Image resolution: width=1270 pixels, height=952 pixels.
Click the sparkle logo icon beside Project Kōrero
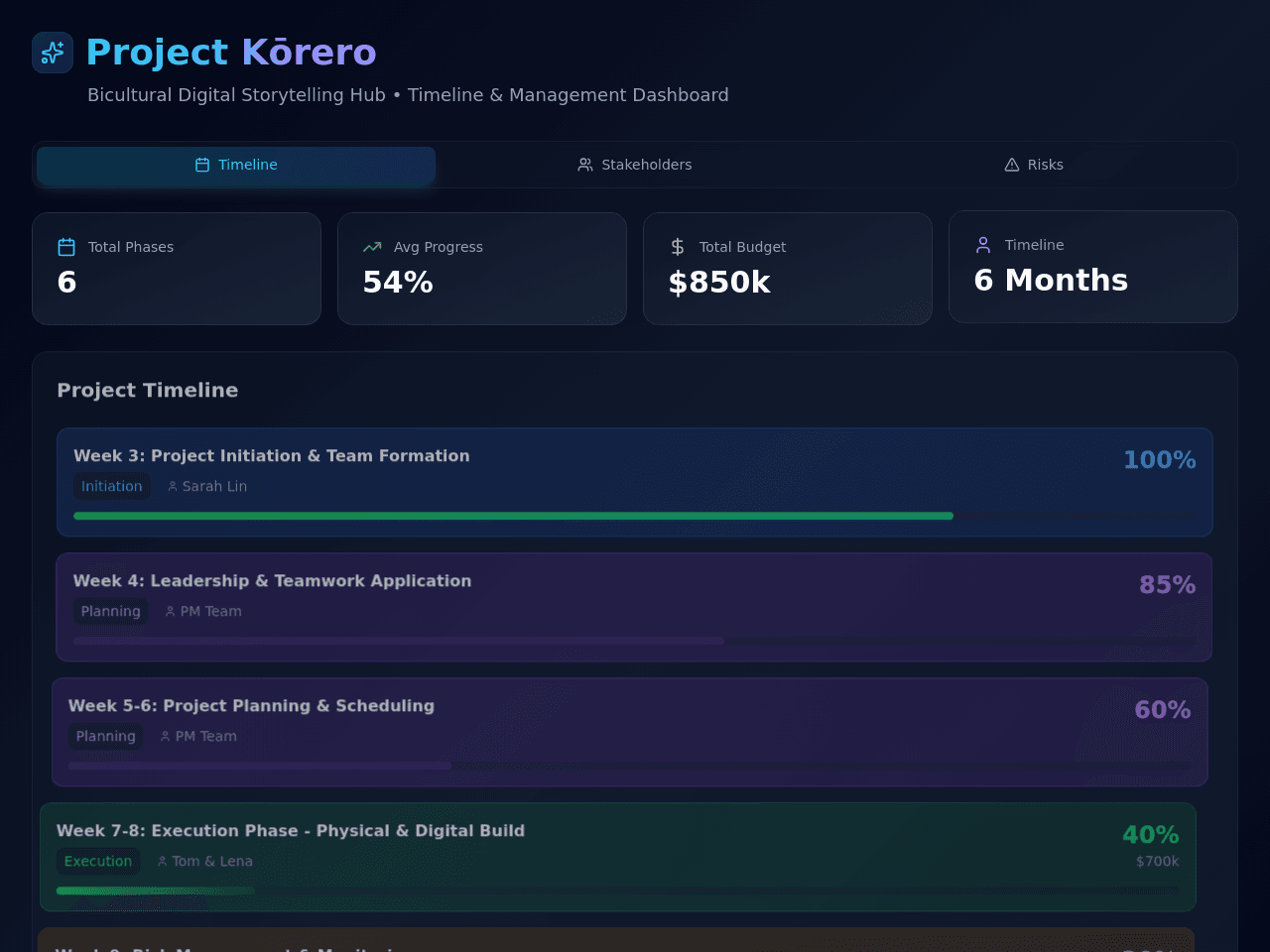pyautogui.click(x=53, y=53)
